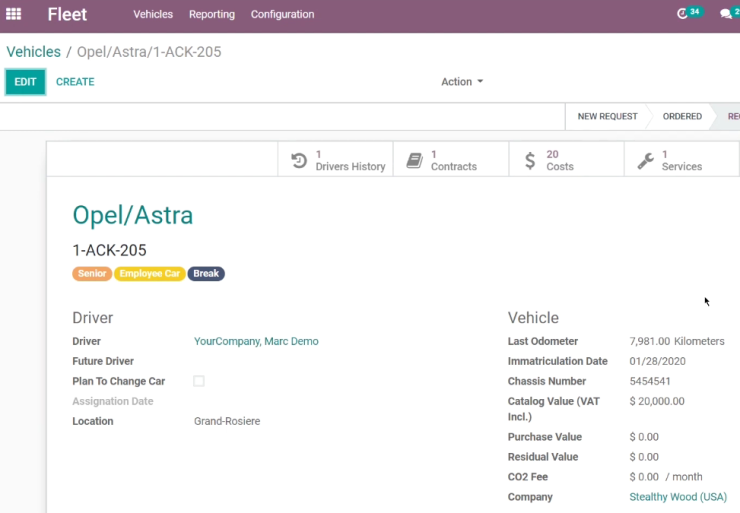The image size is (740, 513).
Task: Click the 34 activities badge
Action: coord(695,11)
